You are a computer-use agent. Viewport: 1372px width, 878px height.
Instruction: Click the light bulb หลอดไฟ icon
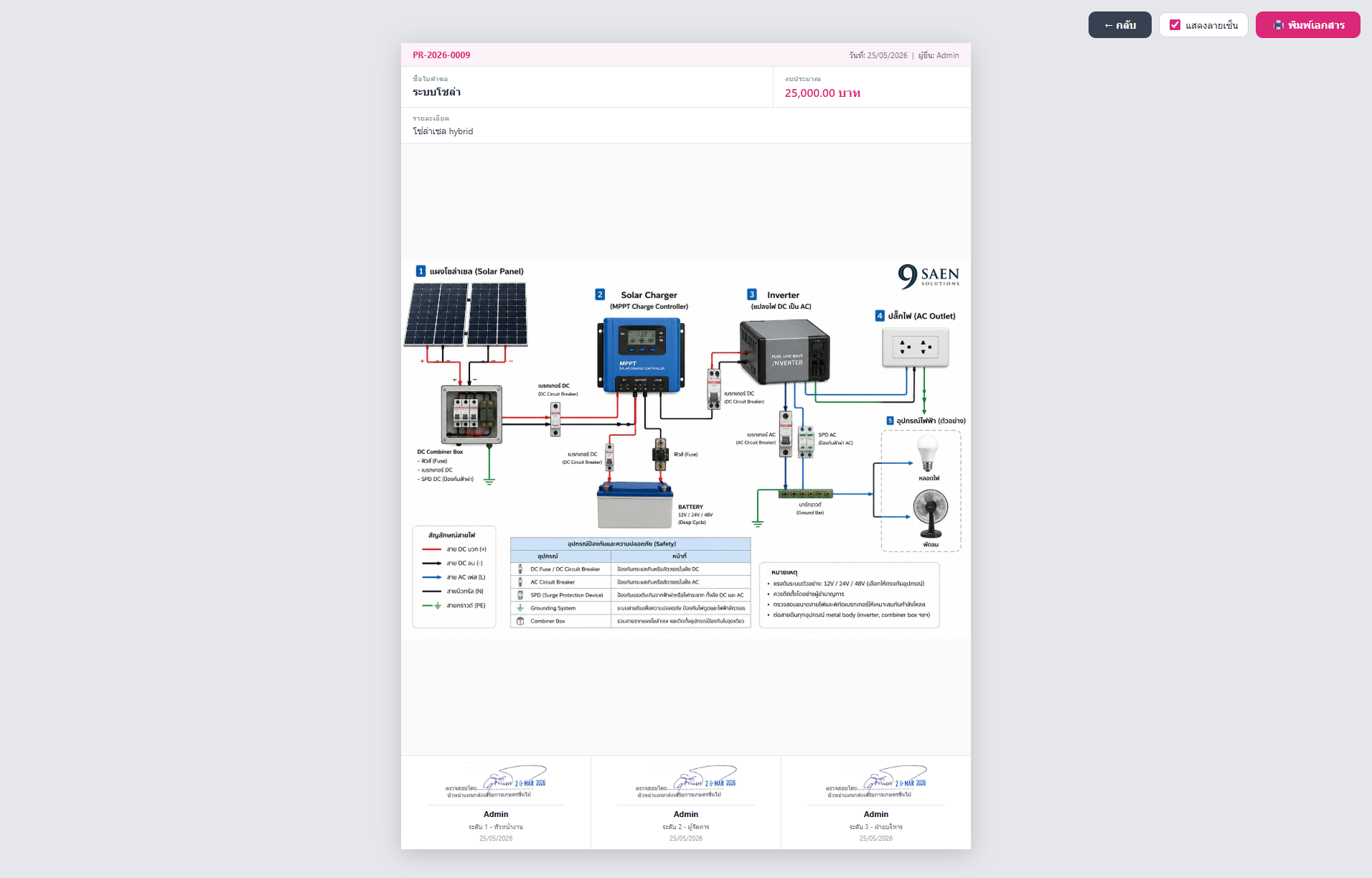pos(928,453)
